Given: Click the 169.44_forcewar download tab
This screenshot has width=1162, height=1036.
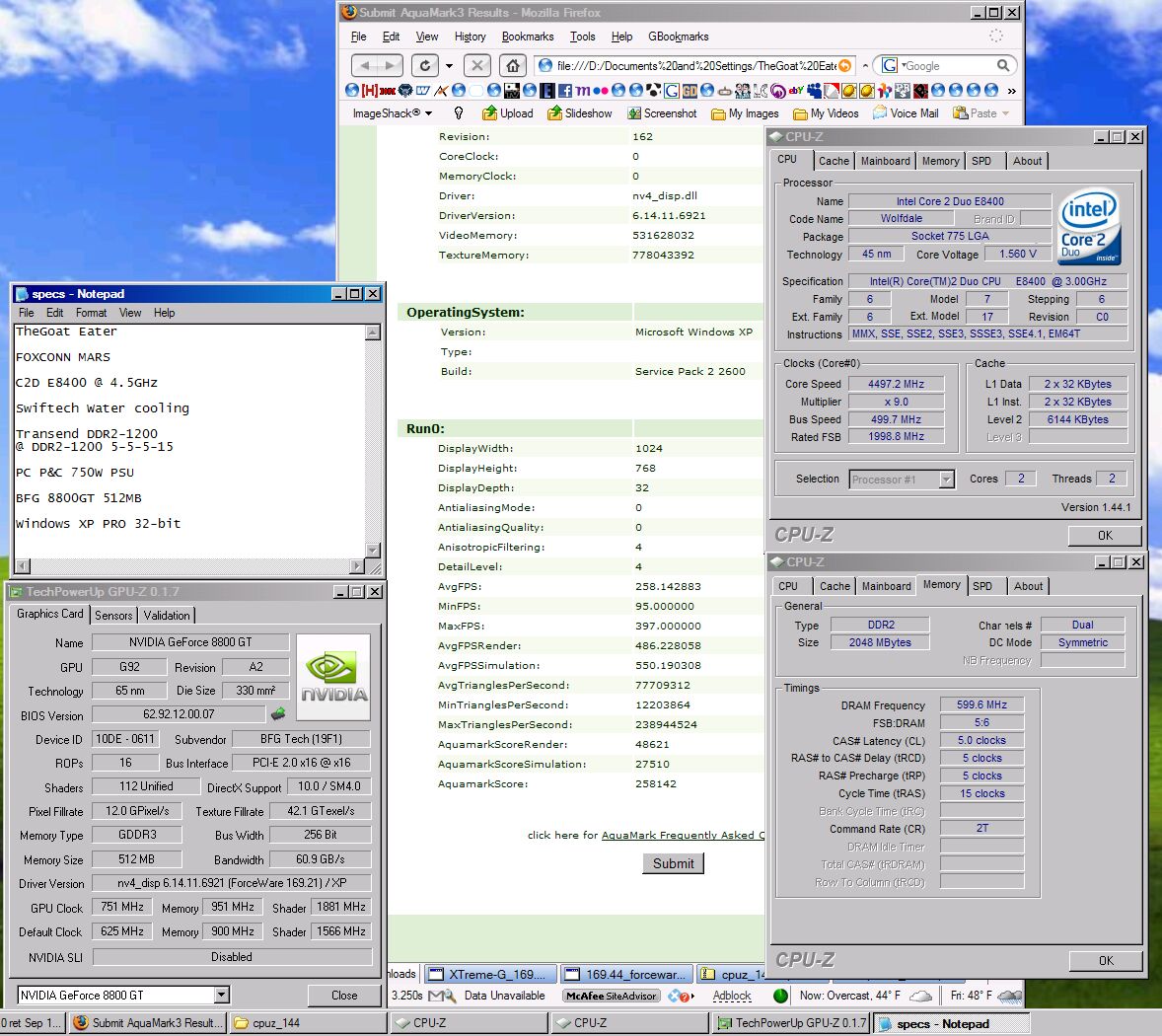Looking at the screenshot, I should coord(627,974).
